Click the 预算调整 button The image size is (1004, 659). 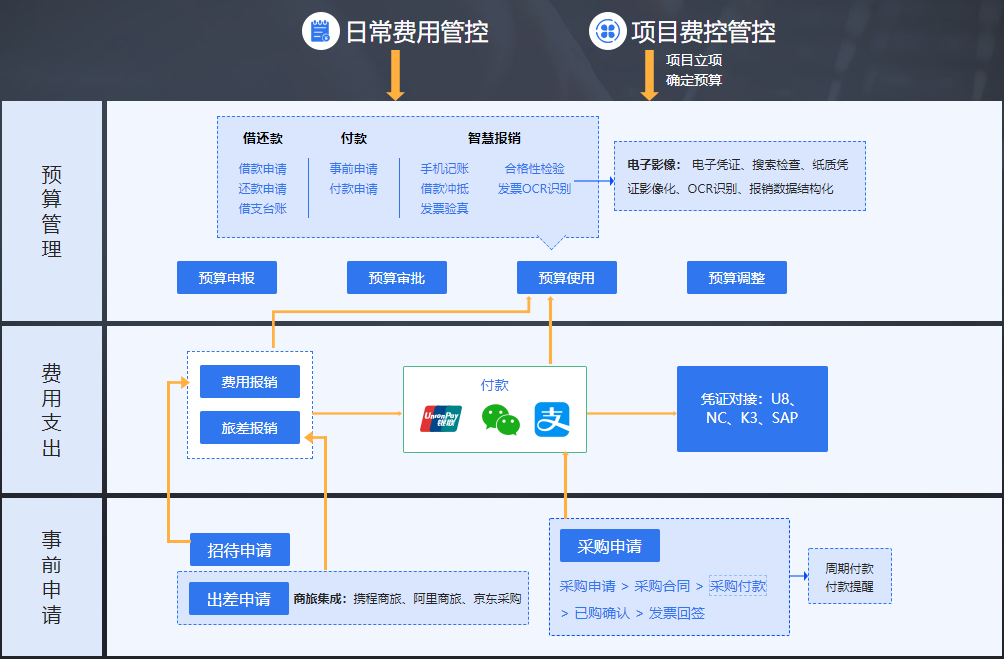[736, 277]
